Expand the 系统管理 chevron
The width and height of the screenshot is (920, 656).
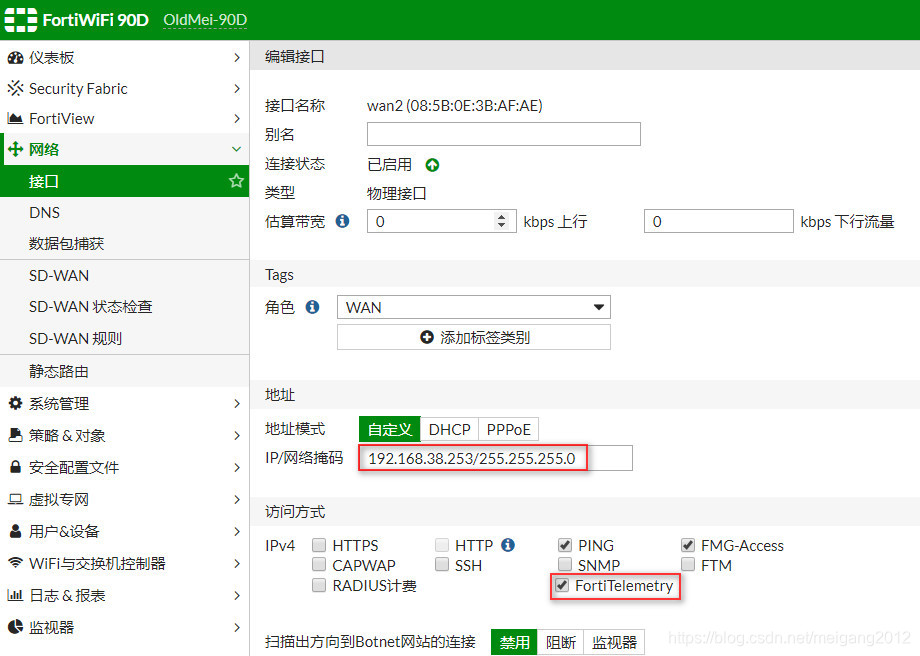click(236, 404)
